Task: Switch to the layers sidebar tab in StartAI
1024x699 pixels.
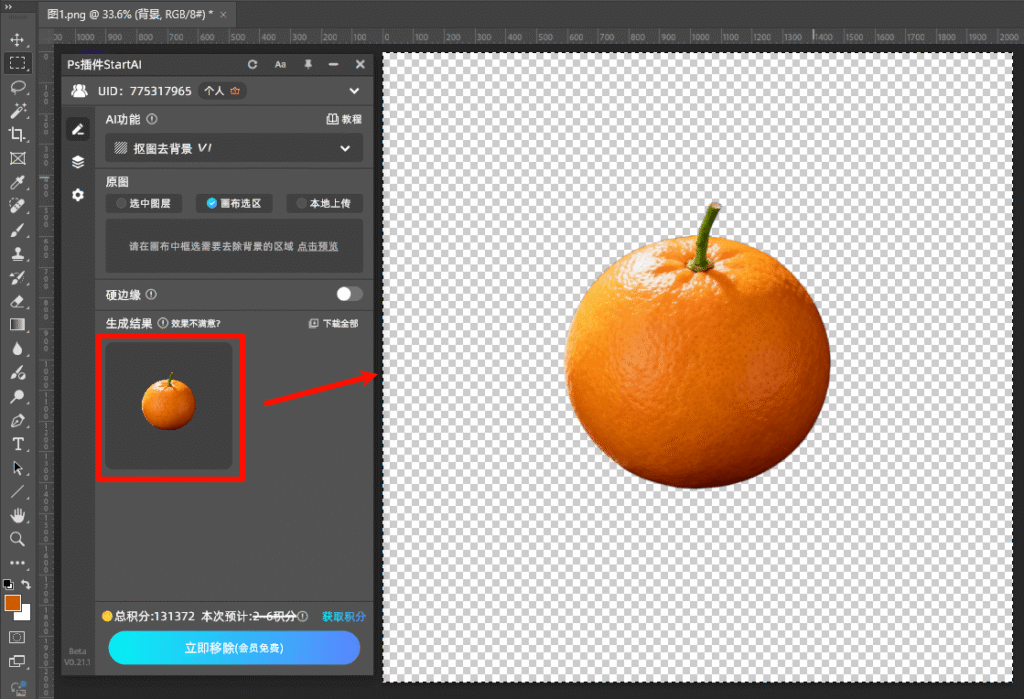Action: coord(78,162)
